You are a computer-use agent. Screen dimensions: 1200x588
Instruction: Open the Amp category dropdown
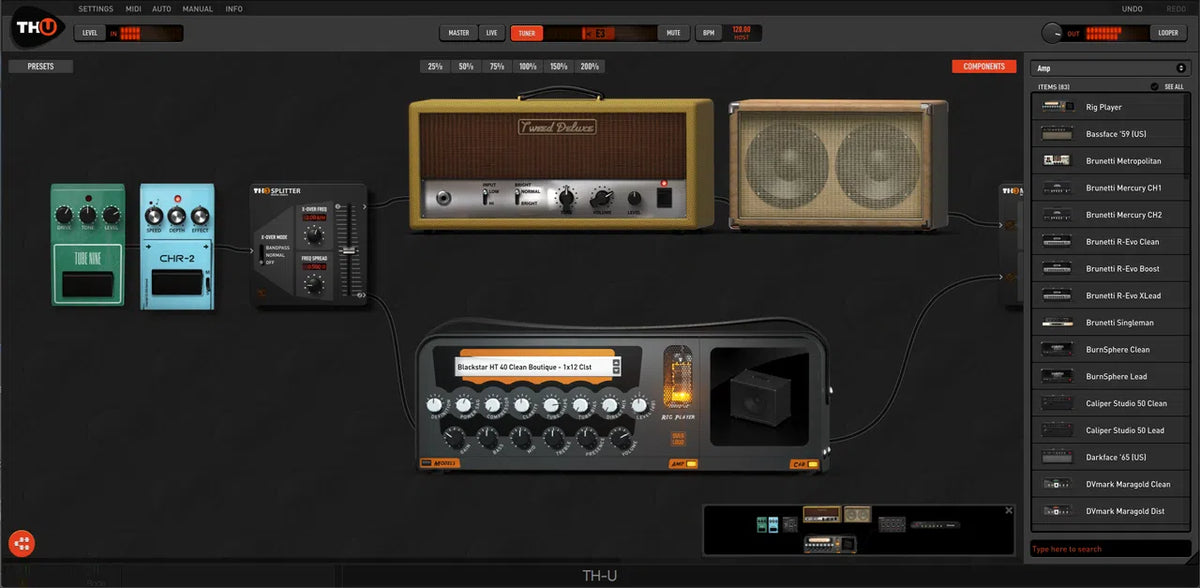tap(1108, 67)
